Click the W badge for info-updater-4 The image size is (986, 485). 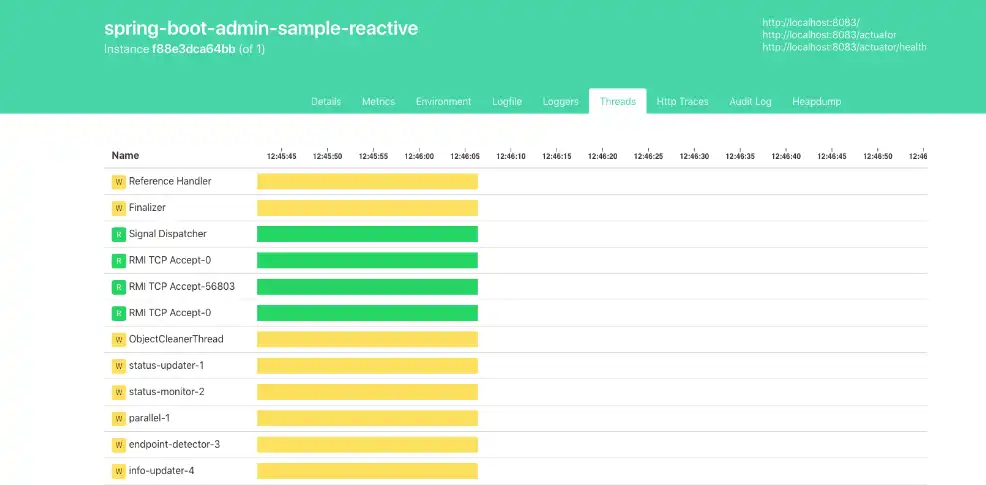pos(119,471)
